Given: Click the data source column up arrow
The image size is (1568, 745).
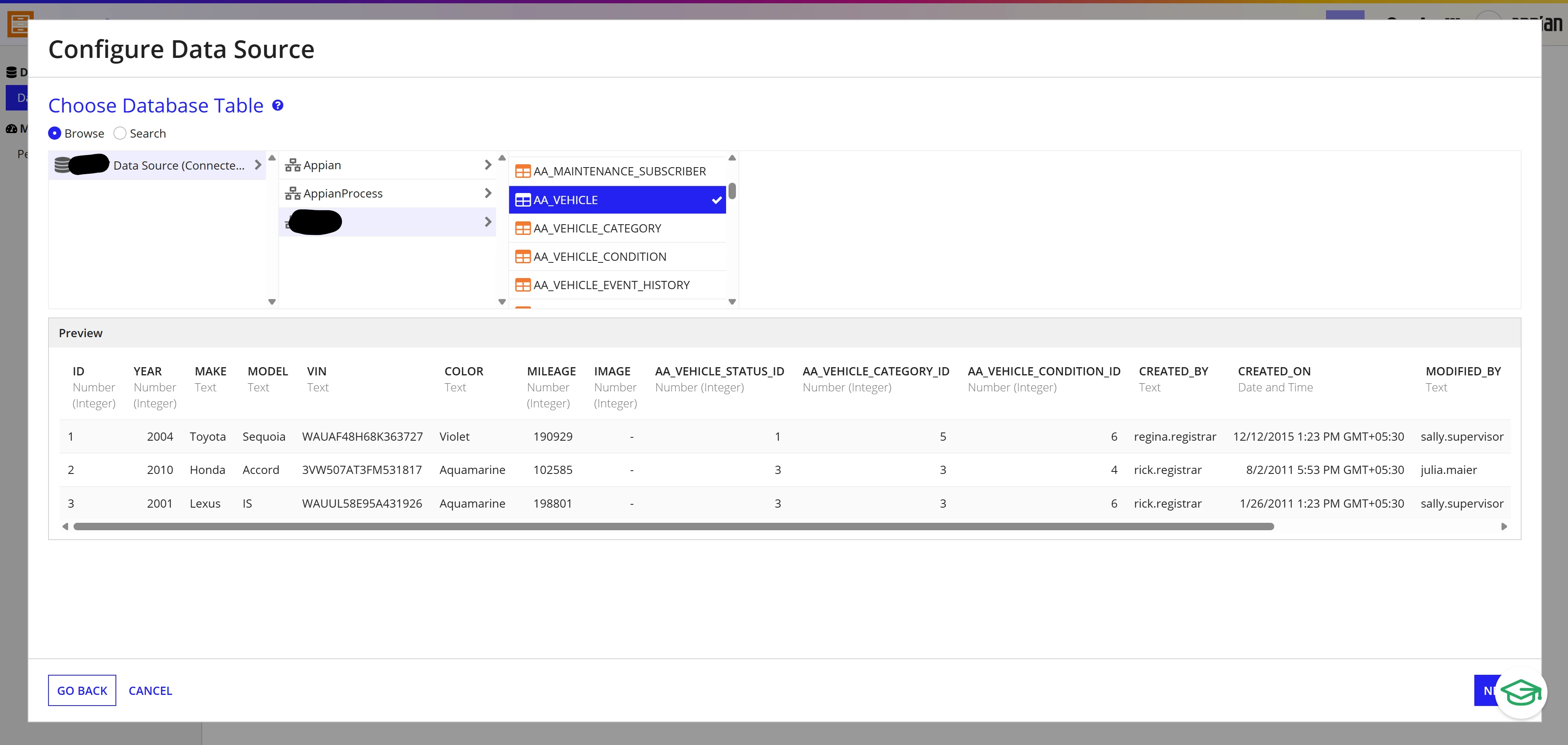Looking at the screenshot, I should pos(272,158).
